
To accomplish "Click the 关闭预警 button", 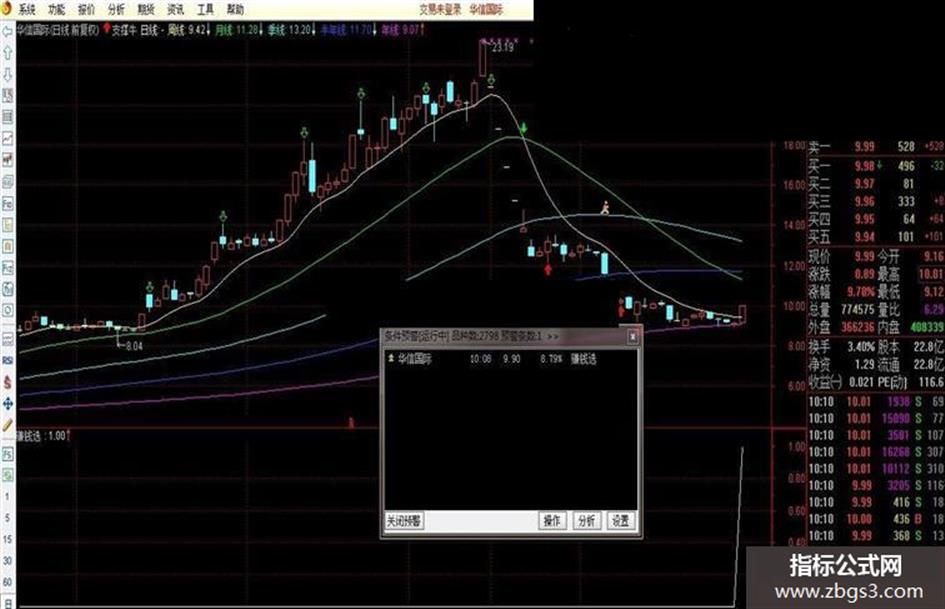I will (404, 520).
